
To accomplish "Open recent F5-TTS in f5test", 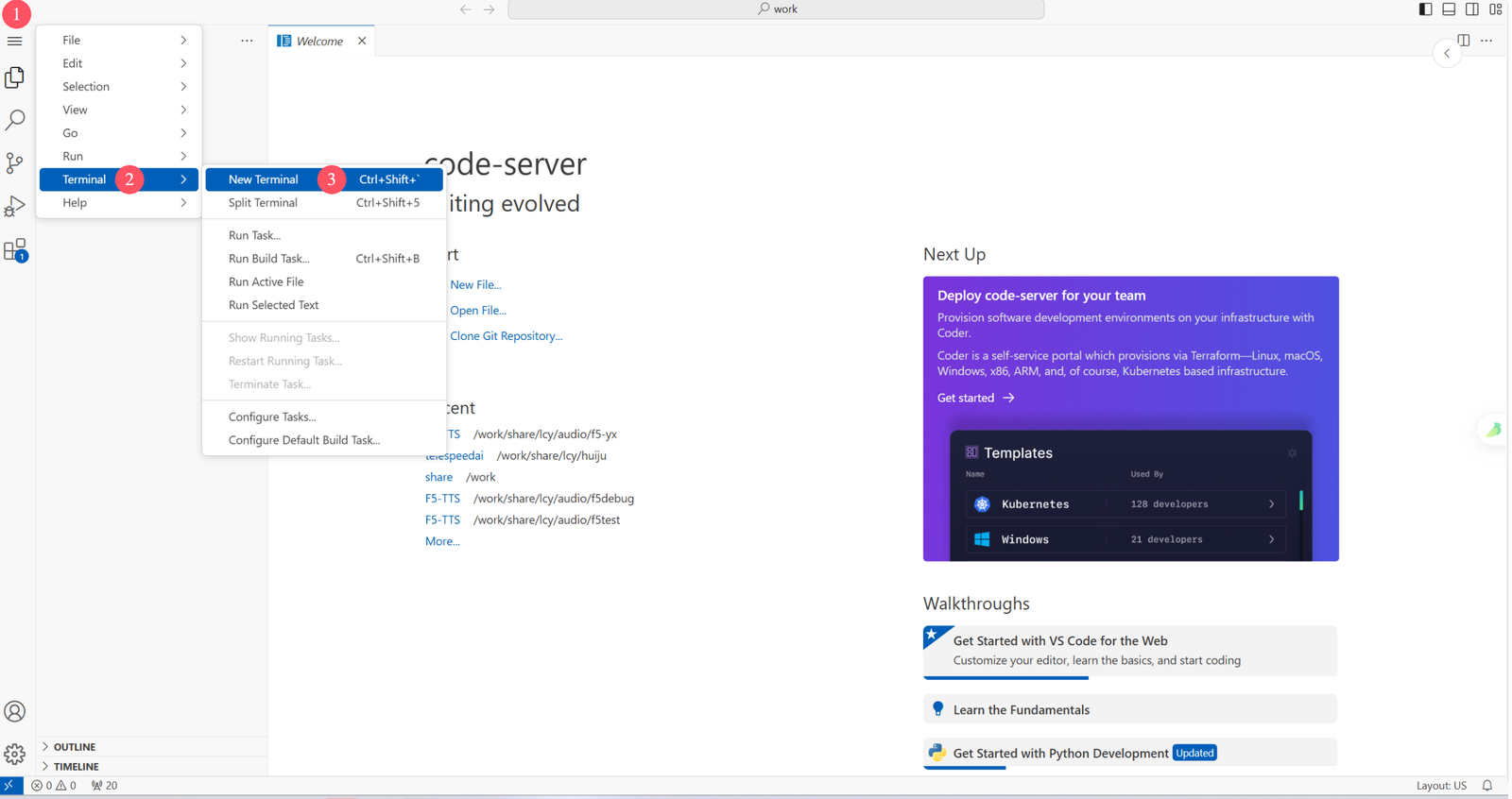I will (x=442, y=519).
